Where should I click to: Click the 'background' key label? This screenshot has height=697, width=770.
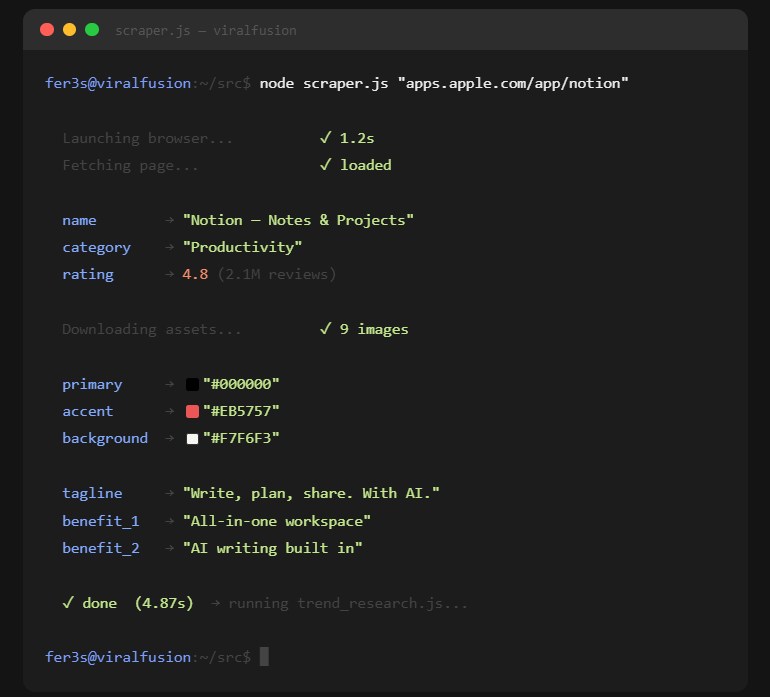coord(105,439)
